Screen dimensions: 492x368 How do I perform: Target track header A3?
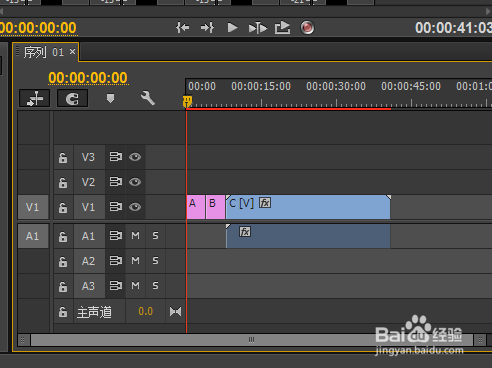[x=89, y=286]
